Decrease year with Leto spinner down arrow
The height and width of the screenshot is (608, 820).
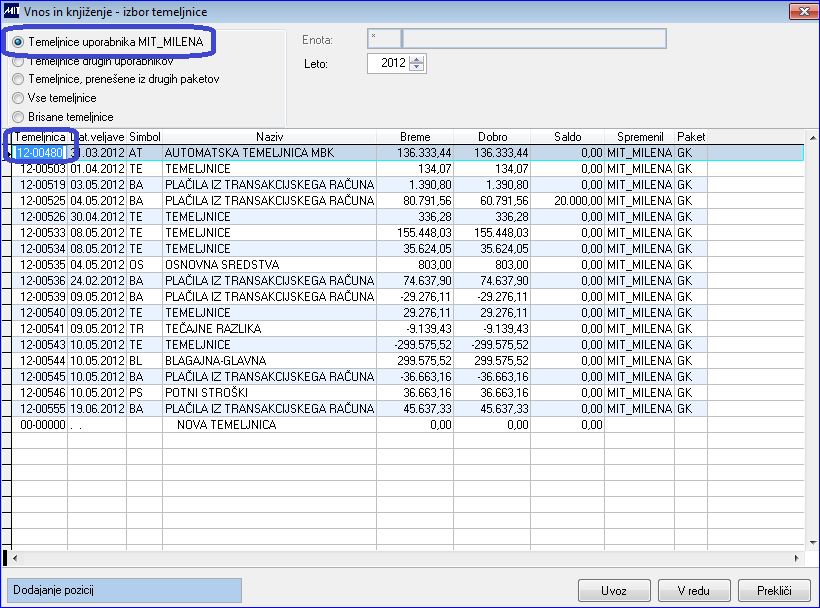coord(417,67)
